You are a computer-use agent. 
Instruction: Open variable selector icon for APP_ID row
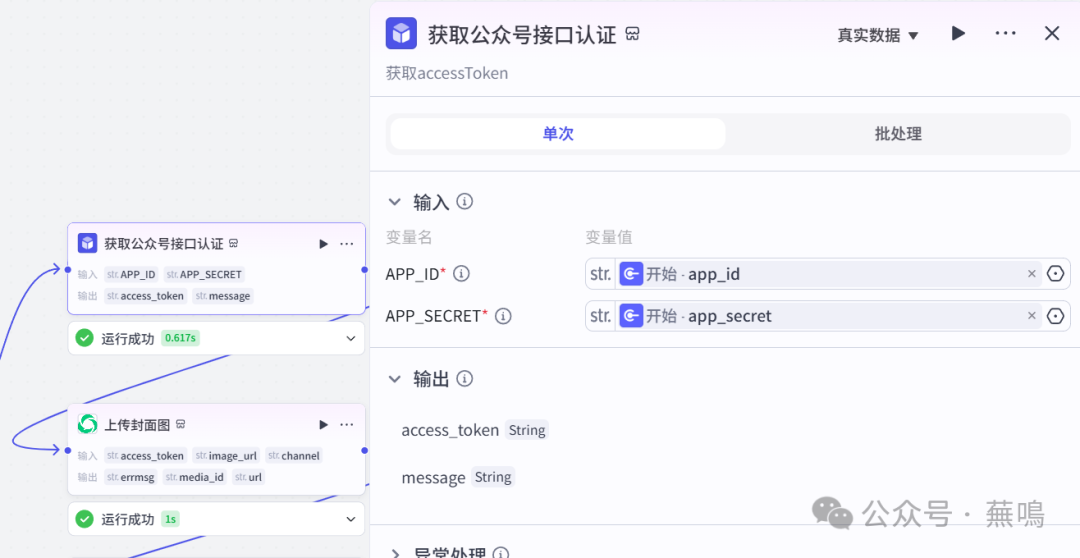click(1055, 274)
